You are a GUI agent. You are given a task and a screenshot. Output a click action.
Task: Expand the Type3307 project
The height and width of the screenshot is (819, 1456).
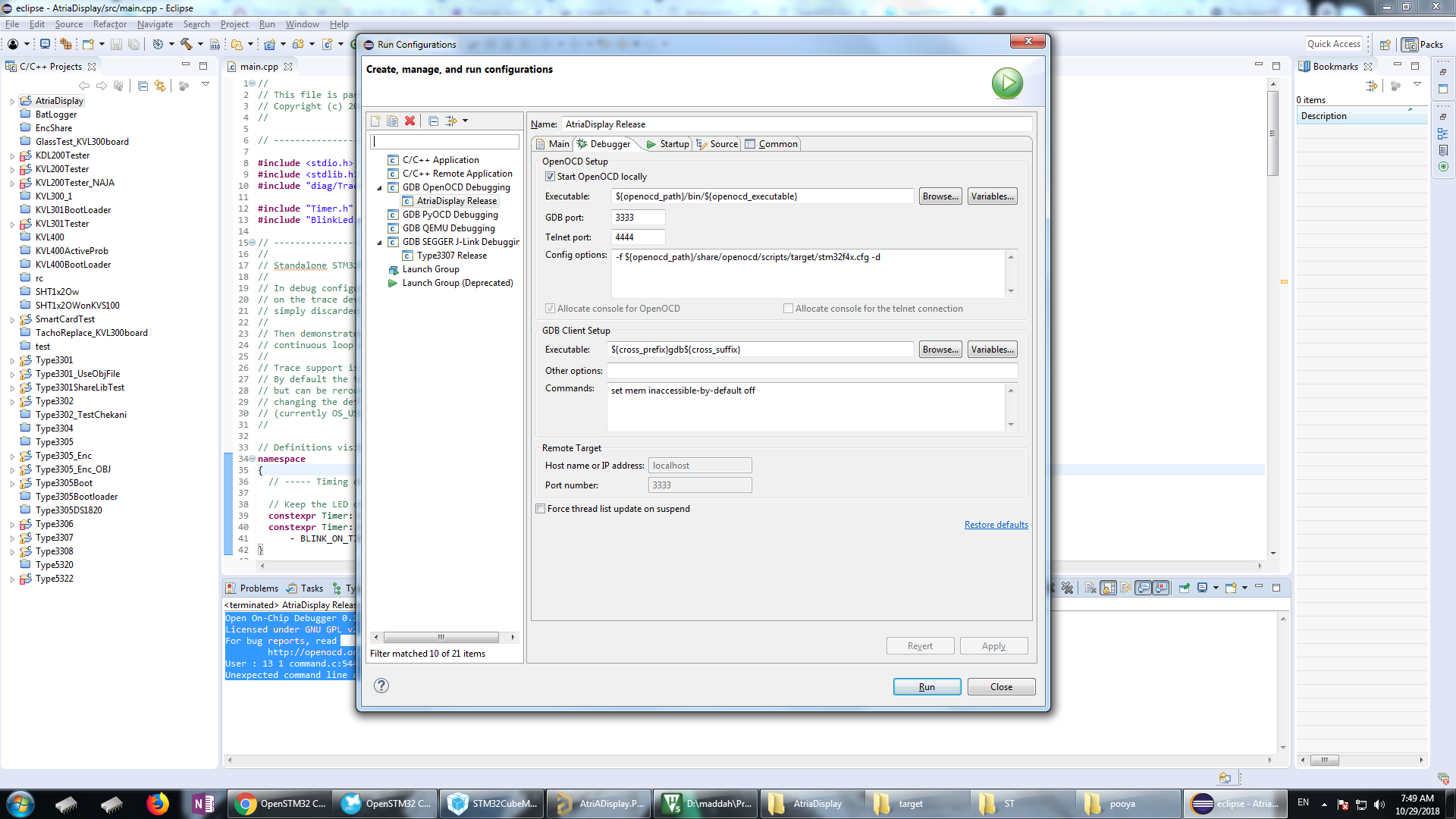click(12, 538)
